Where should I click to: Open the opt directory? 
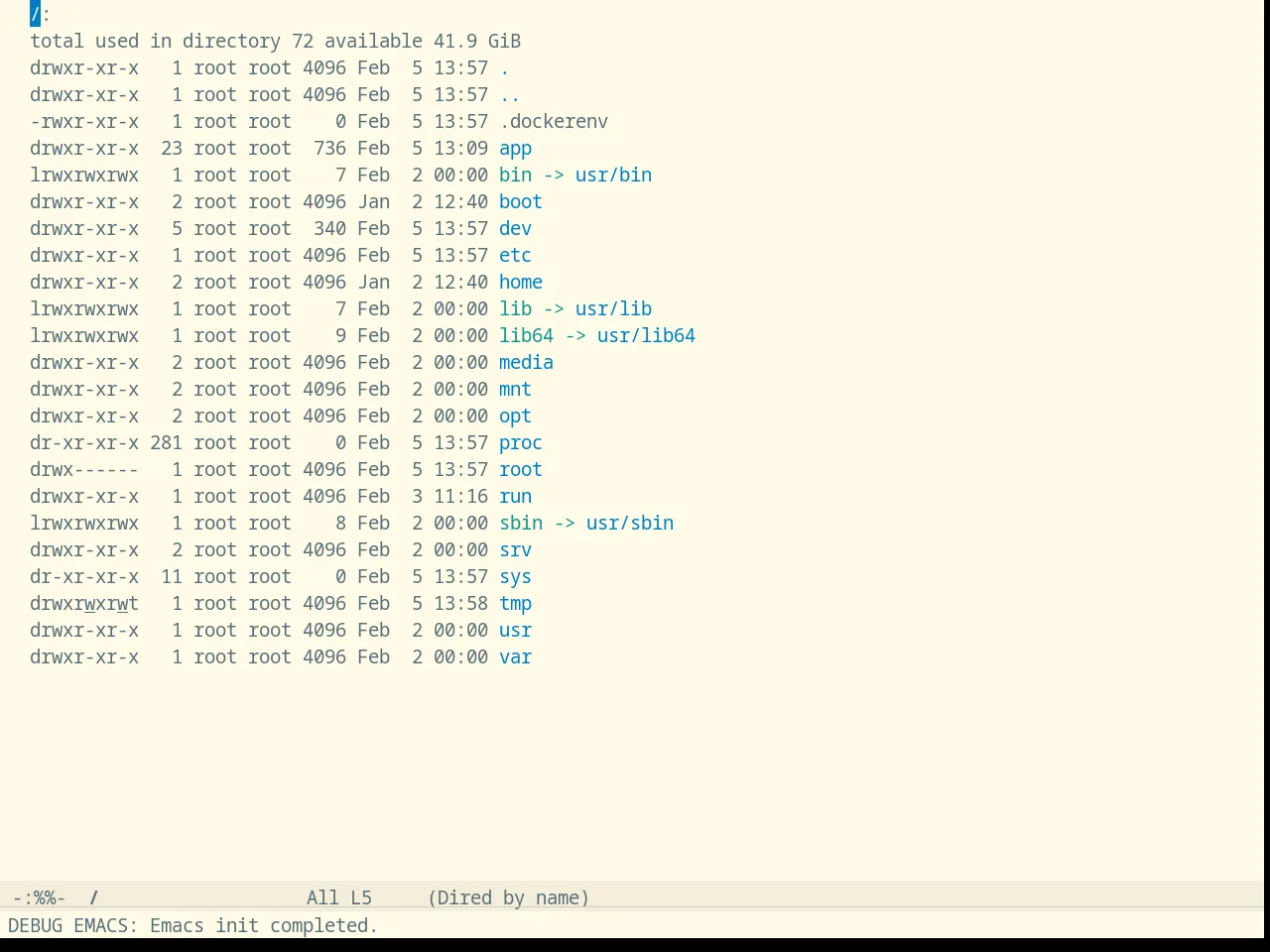[x=515, y=416]
